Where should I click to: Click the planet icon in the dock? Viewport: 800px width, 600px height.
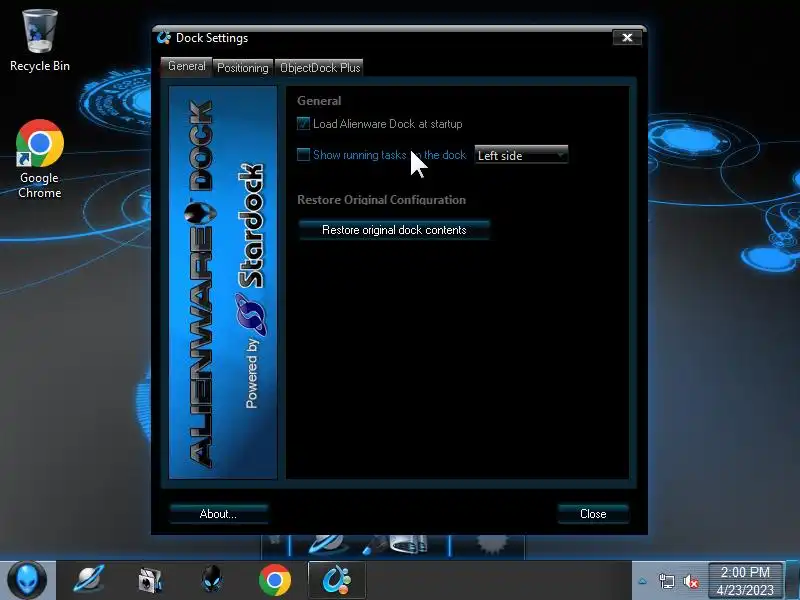point(327,545)
